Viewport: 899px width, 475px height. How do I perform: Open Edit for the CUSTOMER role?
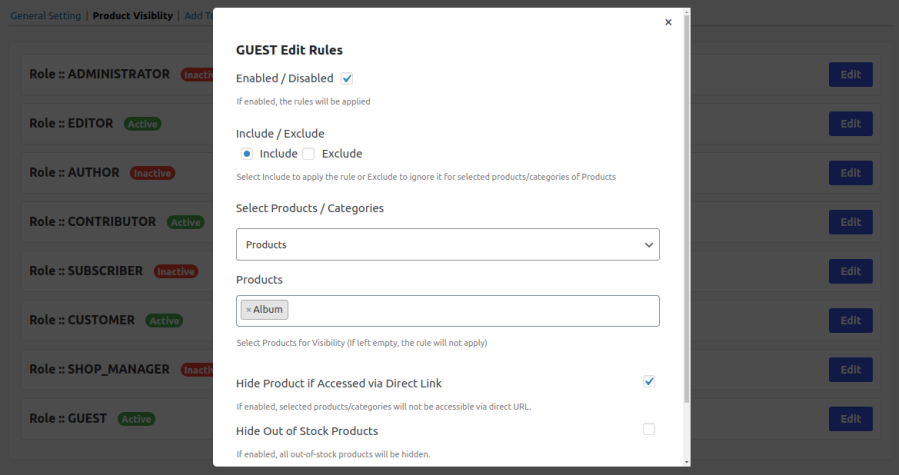[850, 320]
